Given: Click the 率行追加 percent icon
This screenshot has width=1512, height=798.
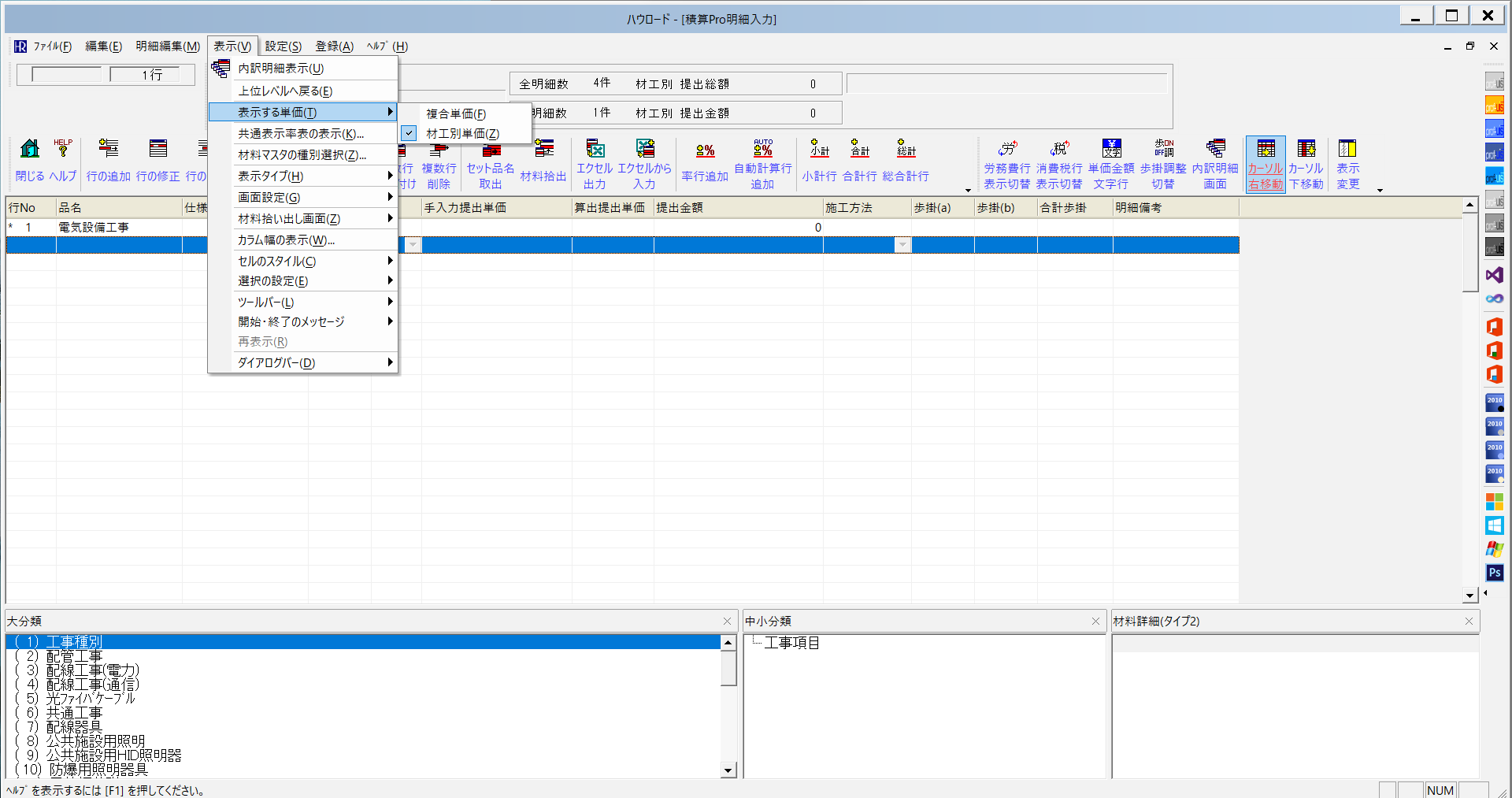Looking at the screenshot, I should point(705,151).
